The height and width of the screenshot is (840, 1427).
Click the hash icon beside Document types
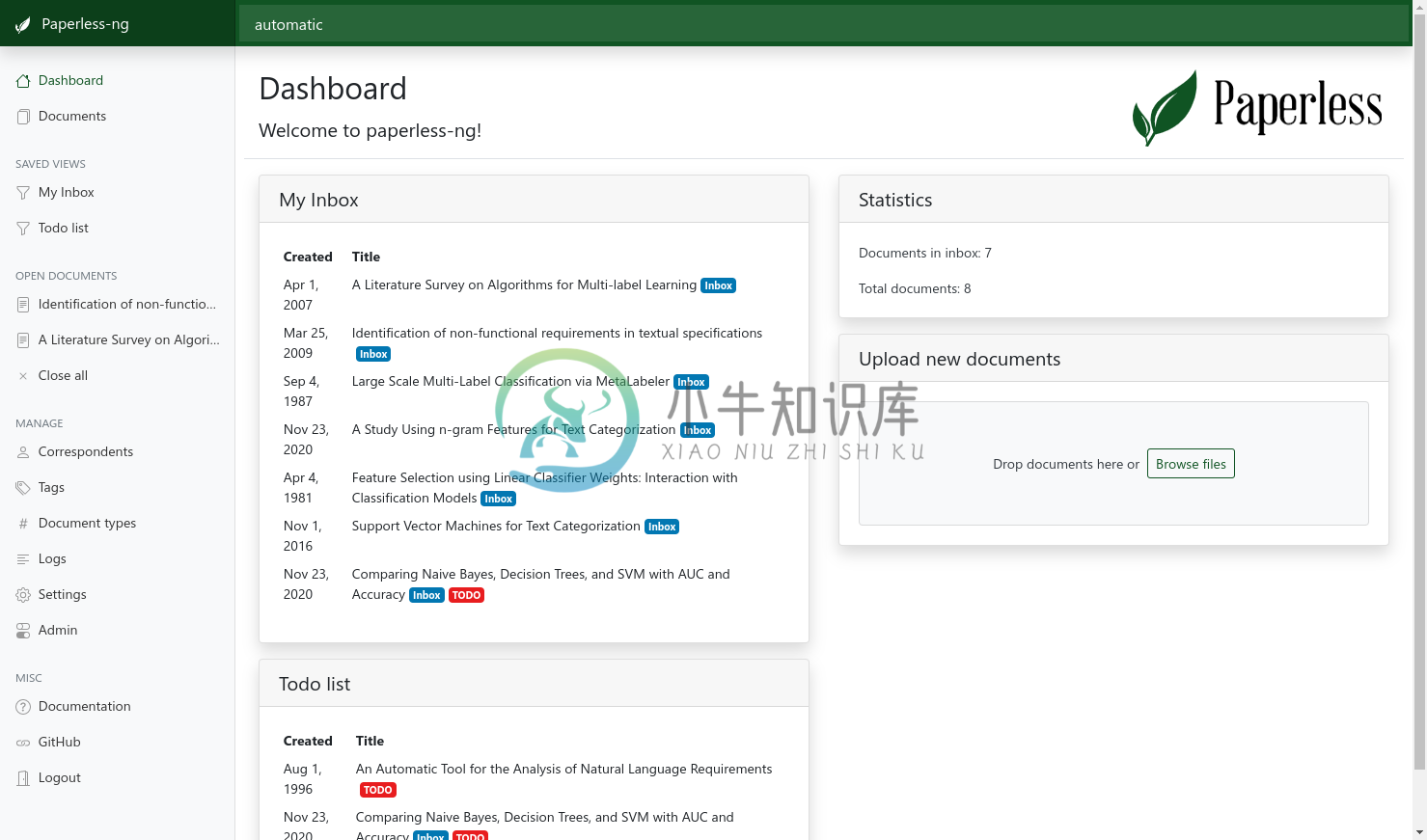click(23, 524)
